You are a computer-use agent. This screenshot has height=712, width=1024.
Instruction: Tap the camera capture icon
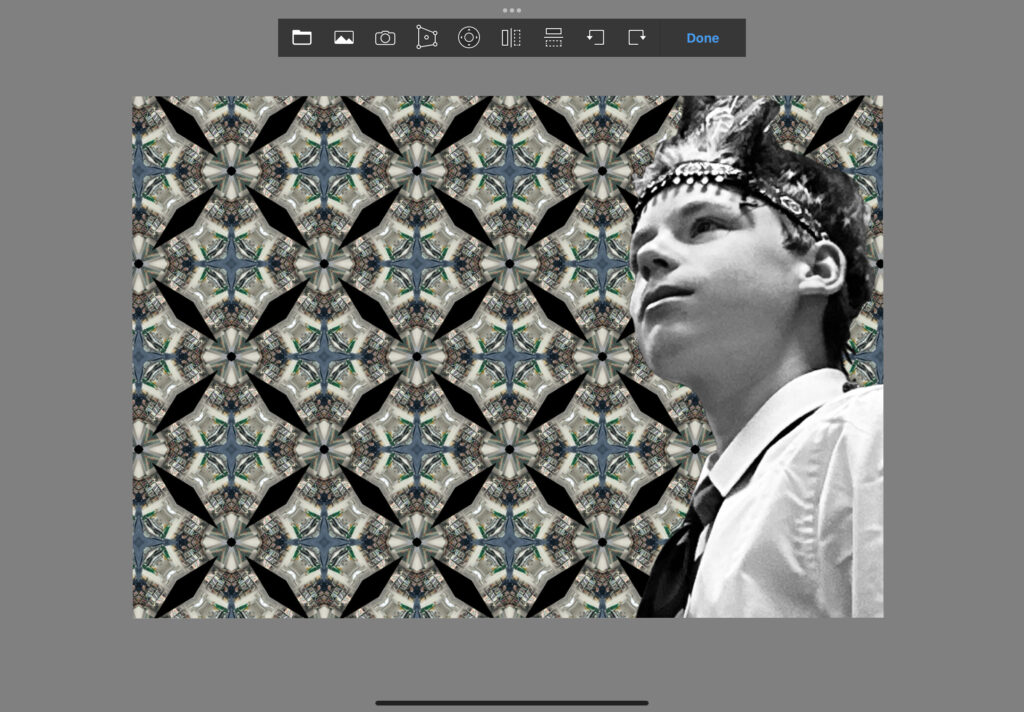coord(385,38)
